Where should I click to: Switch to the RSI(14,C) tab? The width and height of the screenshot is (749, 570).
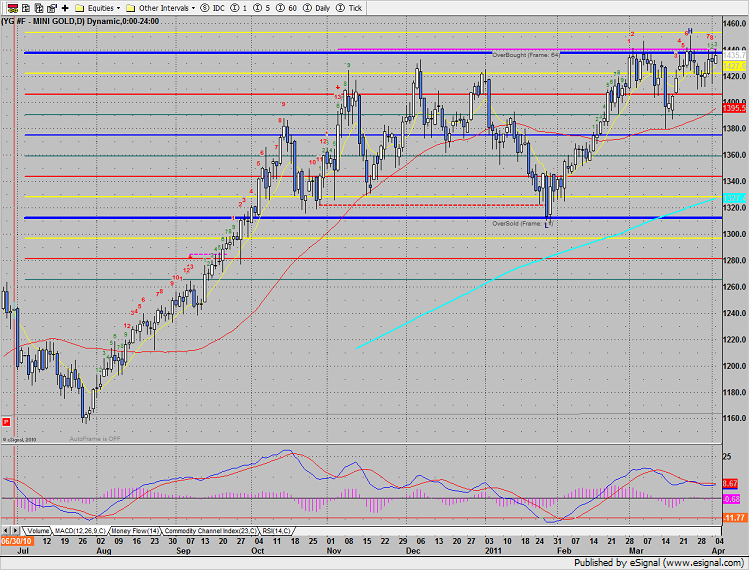click(276, 531)
